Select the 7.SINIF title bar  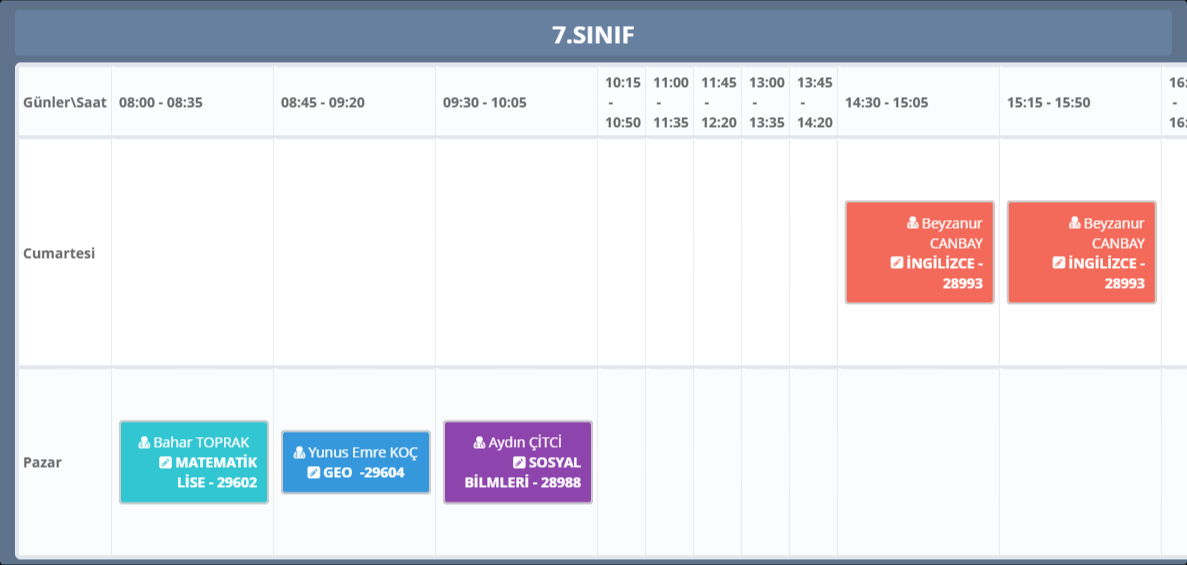coord(593,35)
